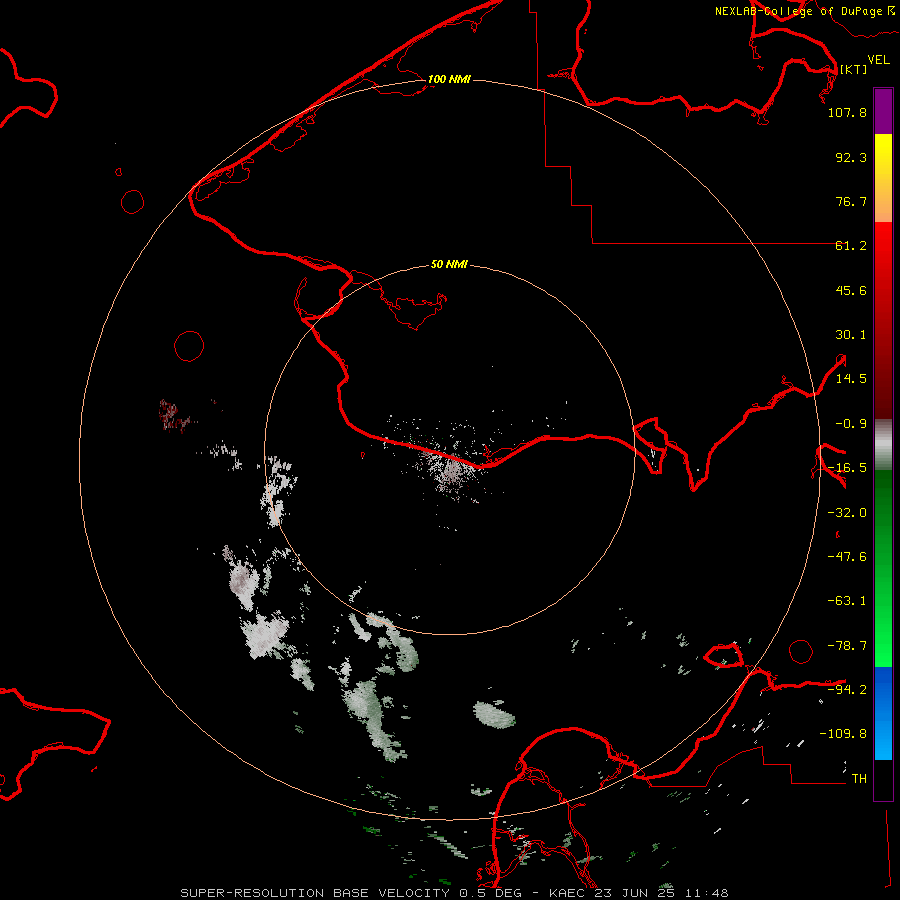Click the -109.8 scale value
This screenshot has height=900, width=900.
pyautogui.click(x=843, y=734)
